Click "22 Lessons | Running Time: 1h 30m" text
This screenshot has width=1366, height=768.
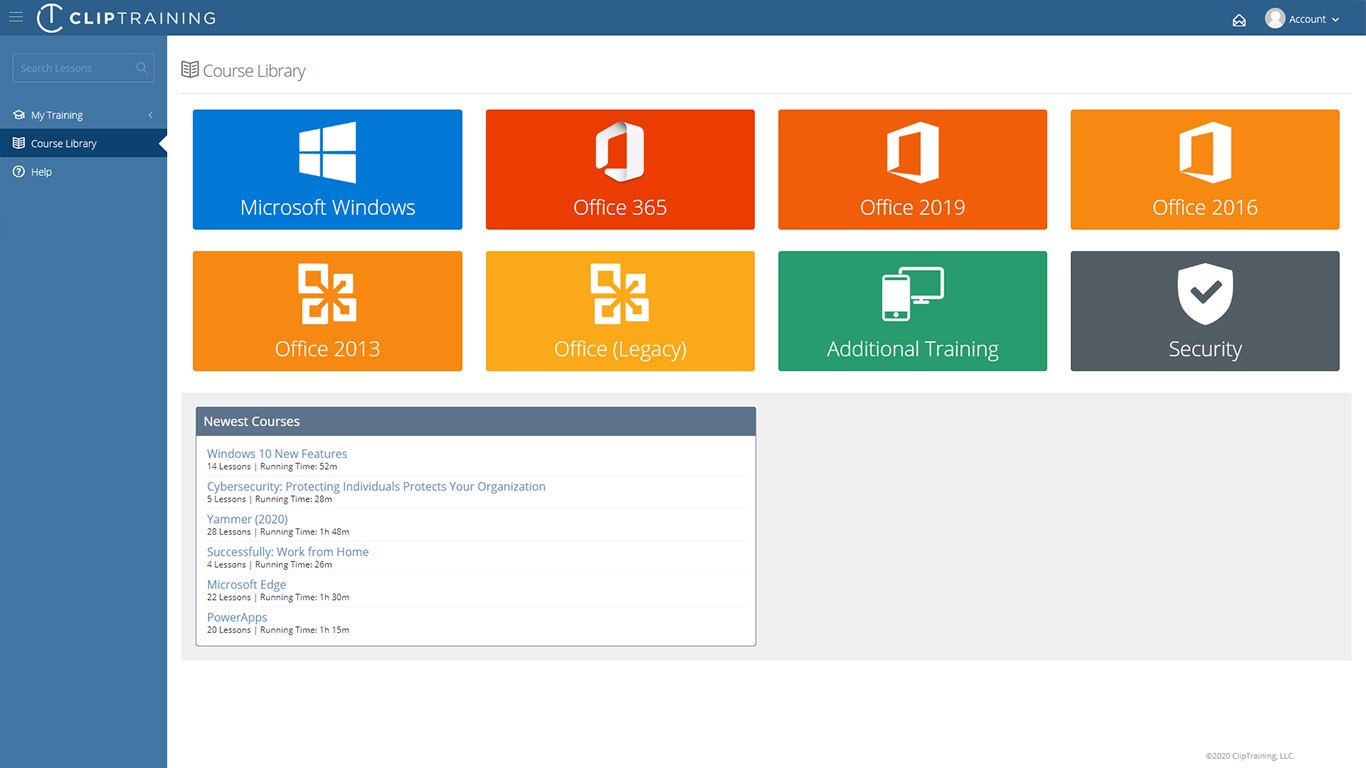278,597
